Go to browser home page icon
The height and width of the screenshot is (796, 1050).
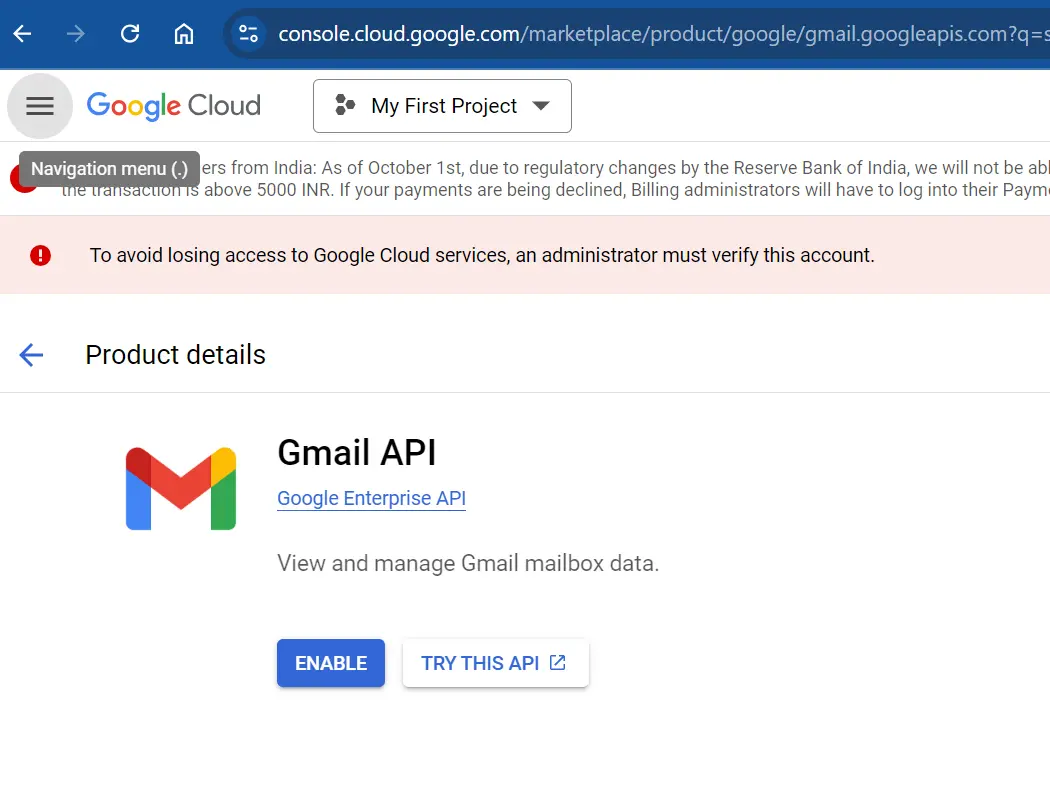[183, 33]
